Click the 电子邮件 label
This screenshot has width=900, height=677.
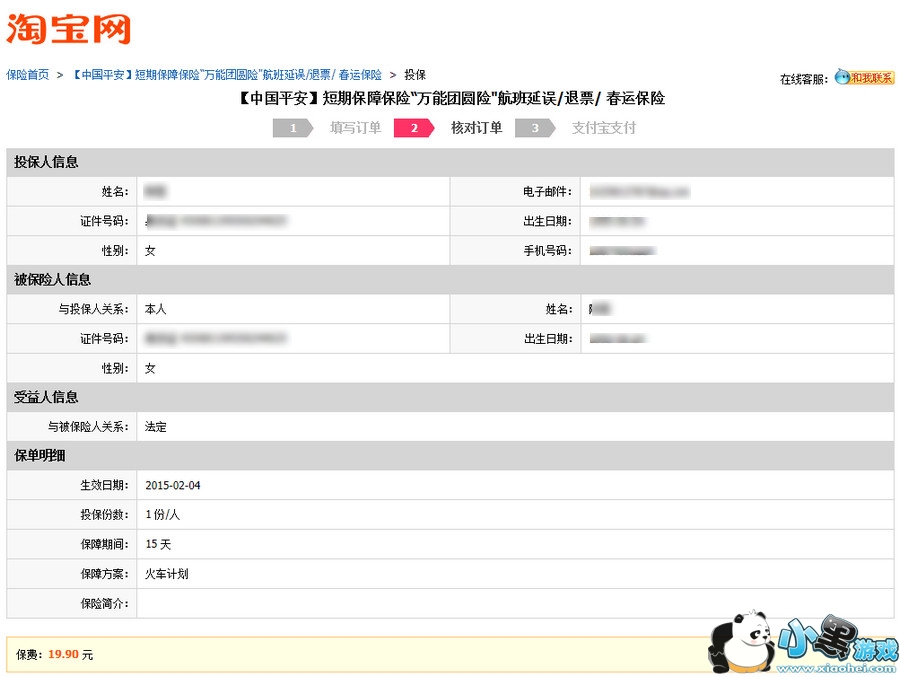coord(548,192)
